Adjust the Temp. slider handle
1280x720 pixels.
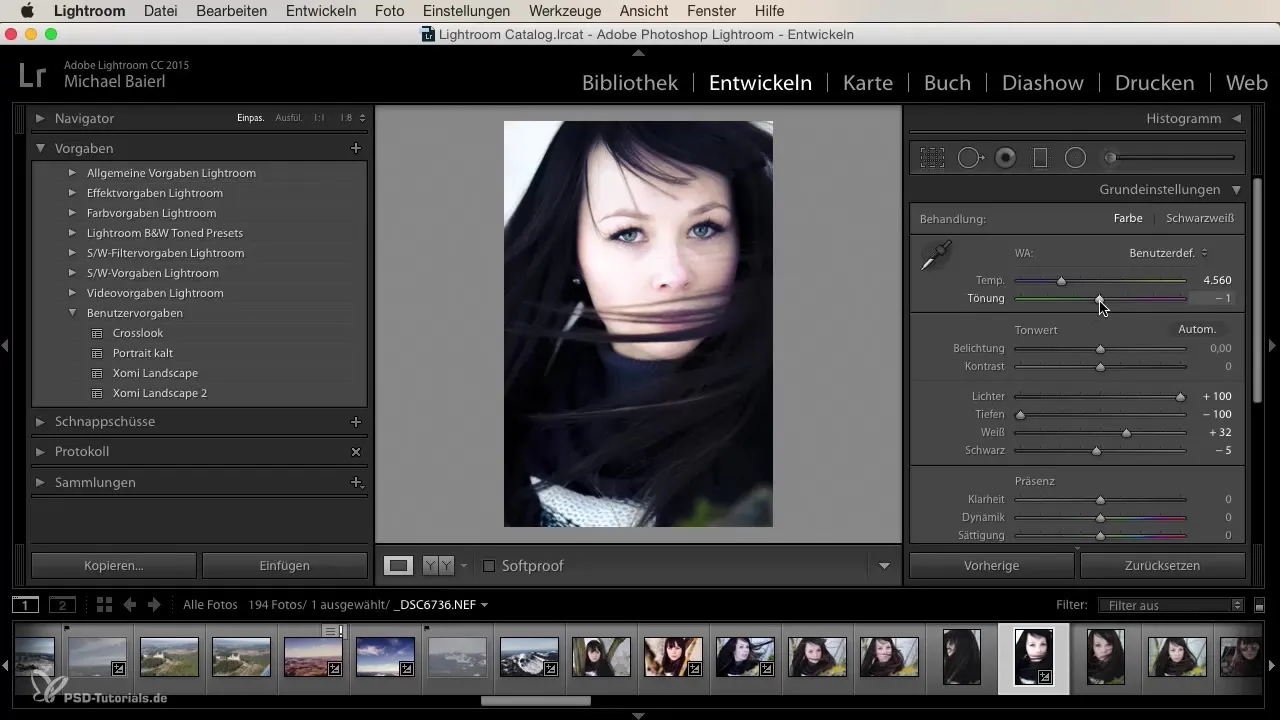click(1061, 281)
